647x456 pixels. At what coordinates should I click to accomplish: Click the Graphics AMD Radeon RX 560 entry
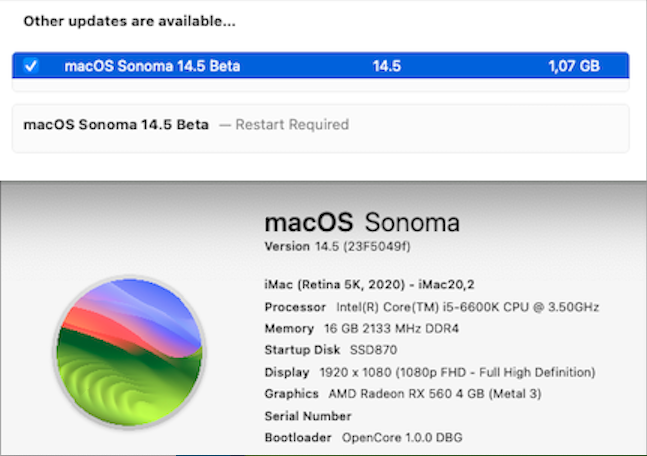click(403, 394)
